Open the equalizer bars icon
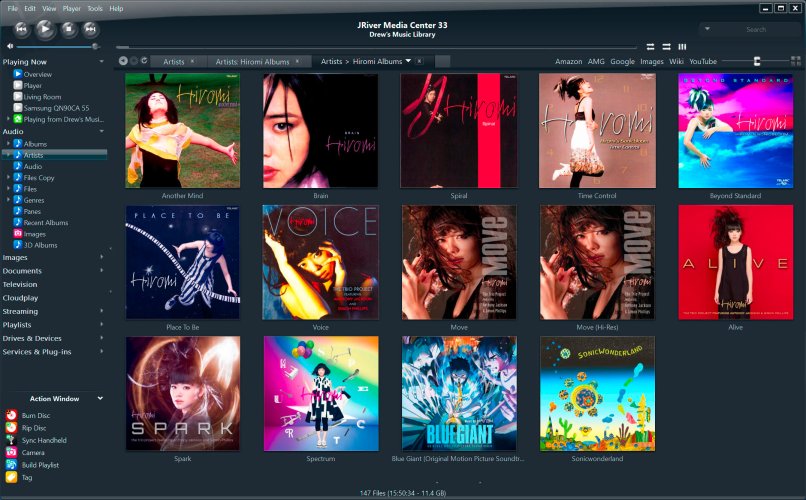 pyautogui.click(x=682, y=47)
